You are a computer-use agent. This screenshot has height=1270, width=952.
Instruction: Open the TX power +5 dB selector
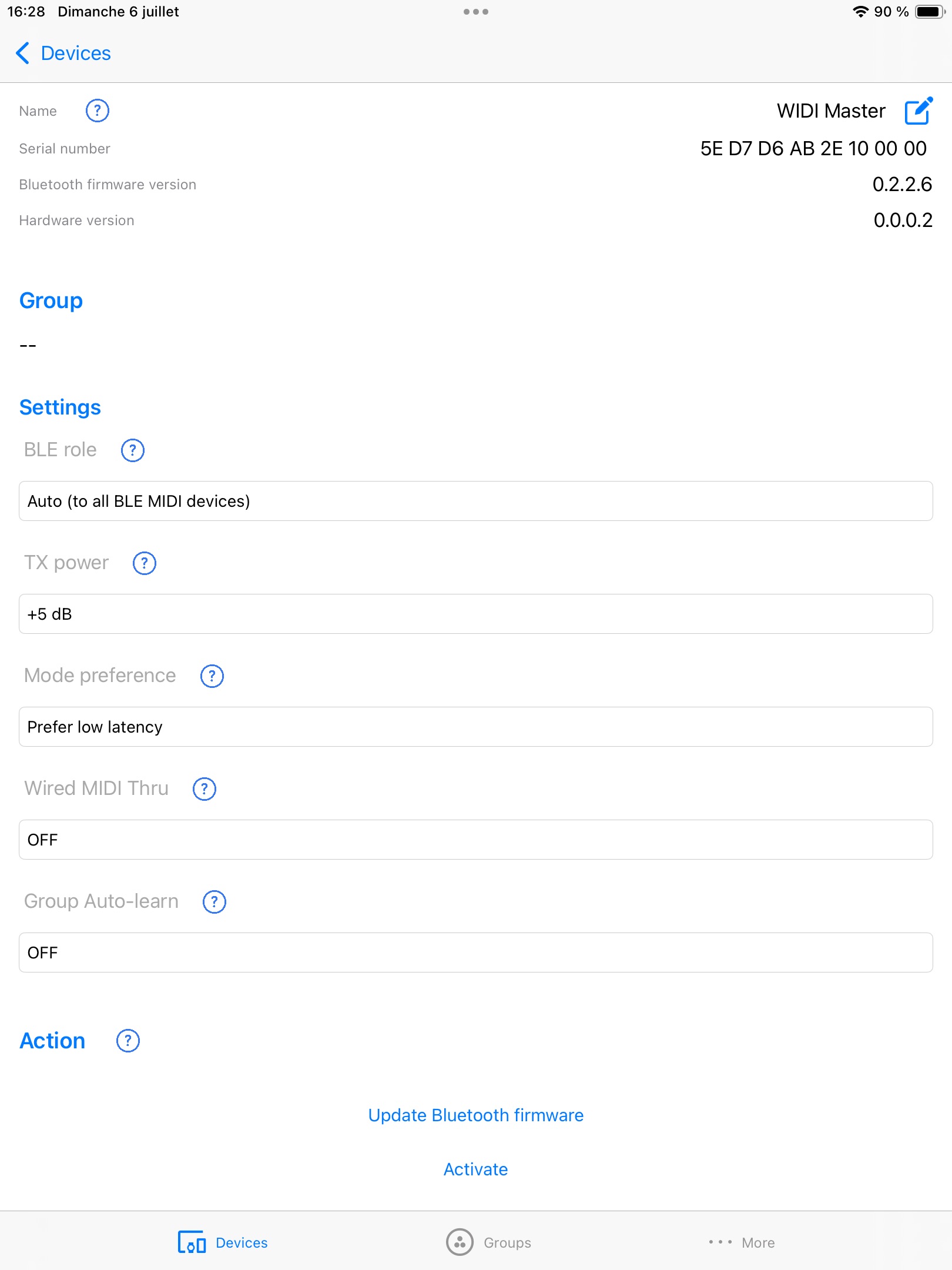pyautogui.click(x=476, y=614)
